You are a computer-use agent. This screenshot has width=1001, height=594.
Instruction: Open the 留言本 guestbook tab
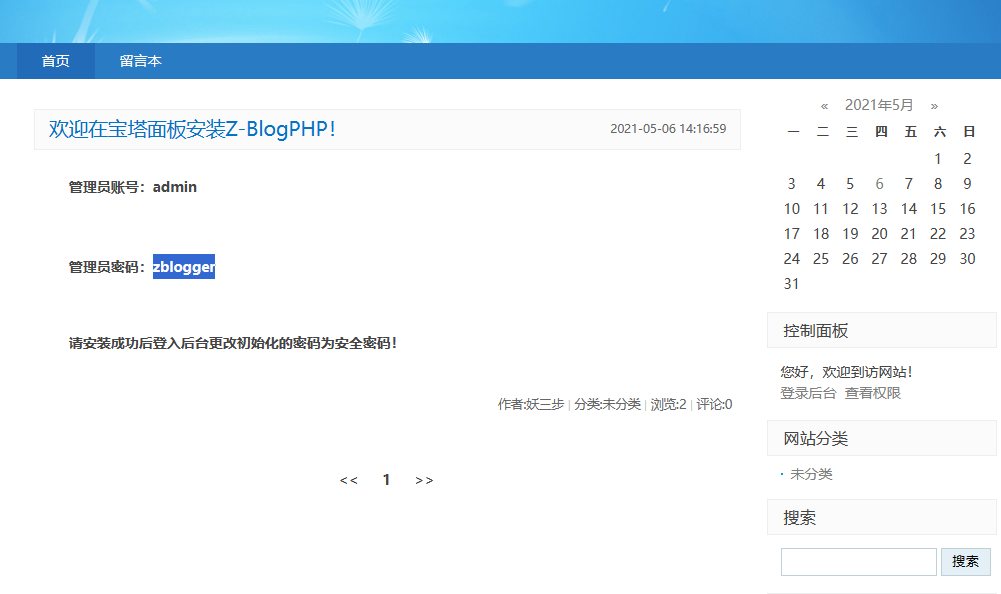click(140, 61)
